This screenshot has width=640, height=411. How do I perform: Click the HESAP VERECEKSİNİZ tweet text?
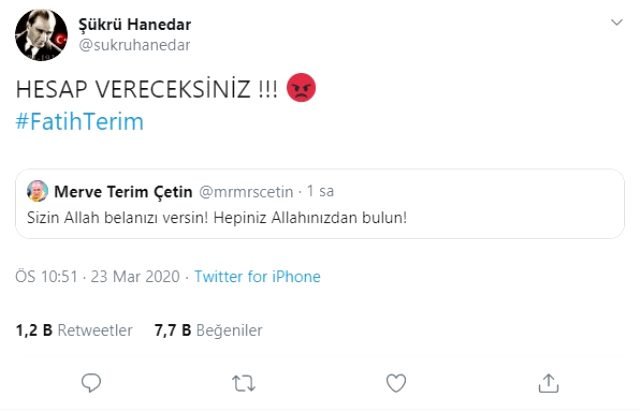point(147,89)
